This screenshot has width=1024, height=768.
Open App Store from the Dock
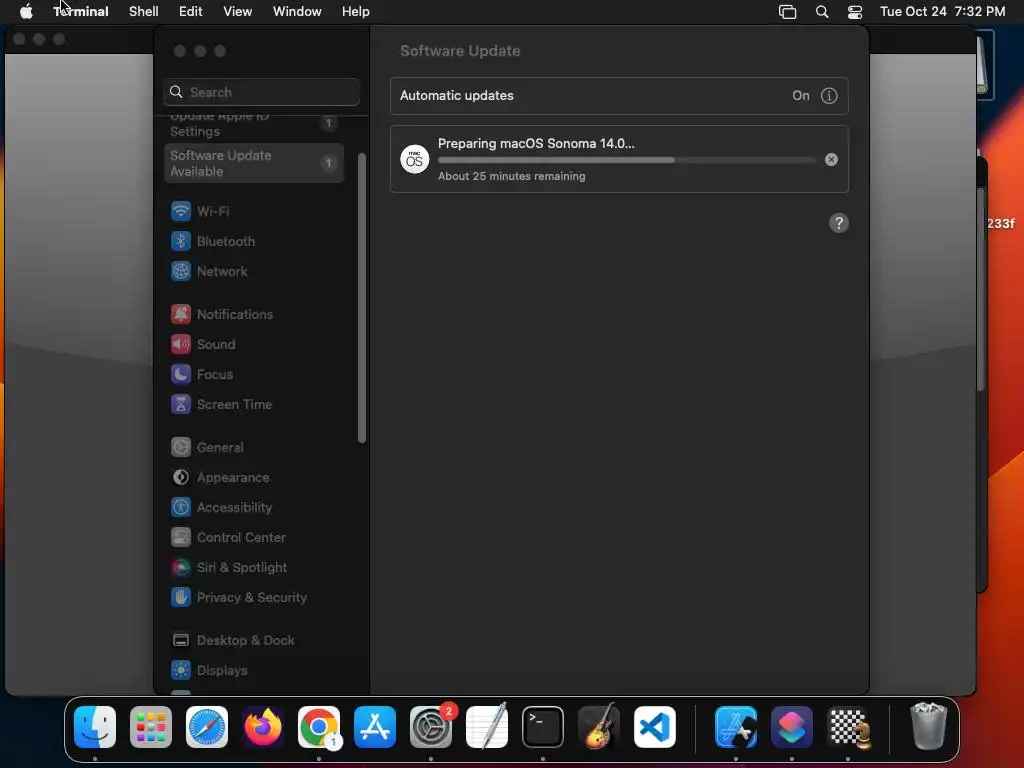(375, 727)
